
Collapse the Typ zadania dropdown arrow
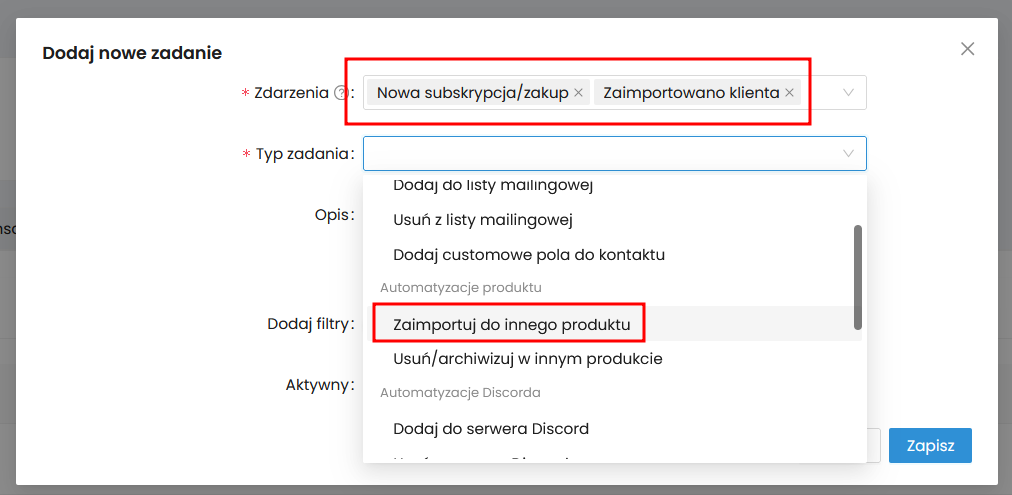pos(849,154)
